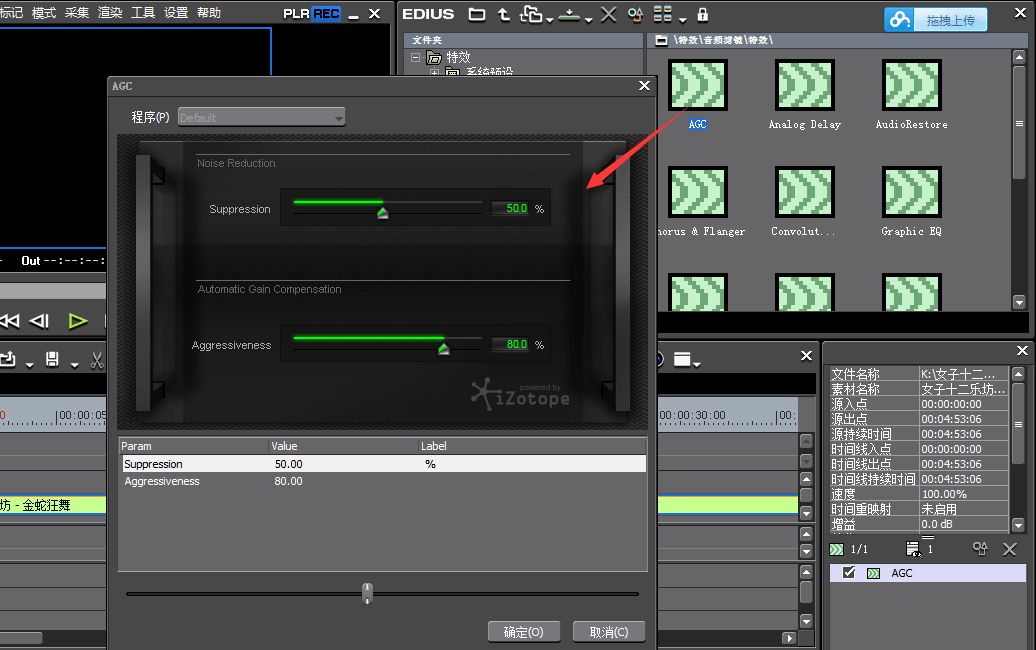Open the 帮助 menu
Image resolution: width=1036 pixels, height=650 pixels.
209,13
